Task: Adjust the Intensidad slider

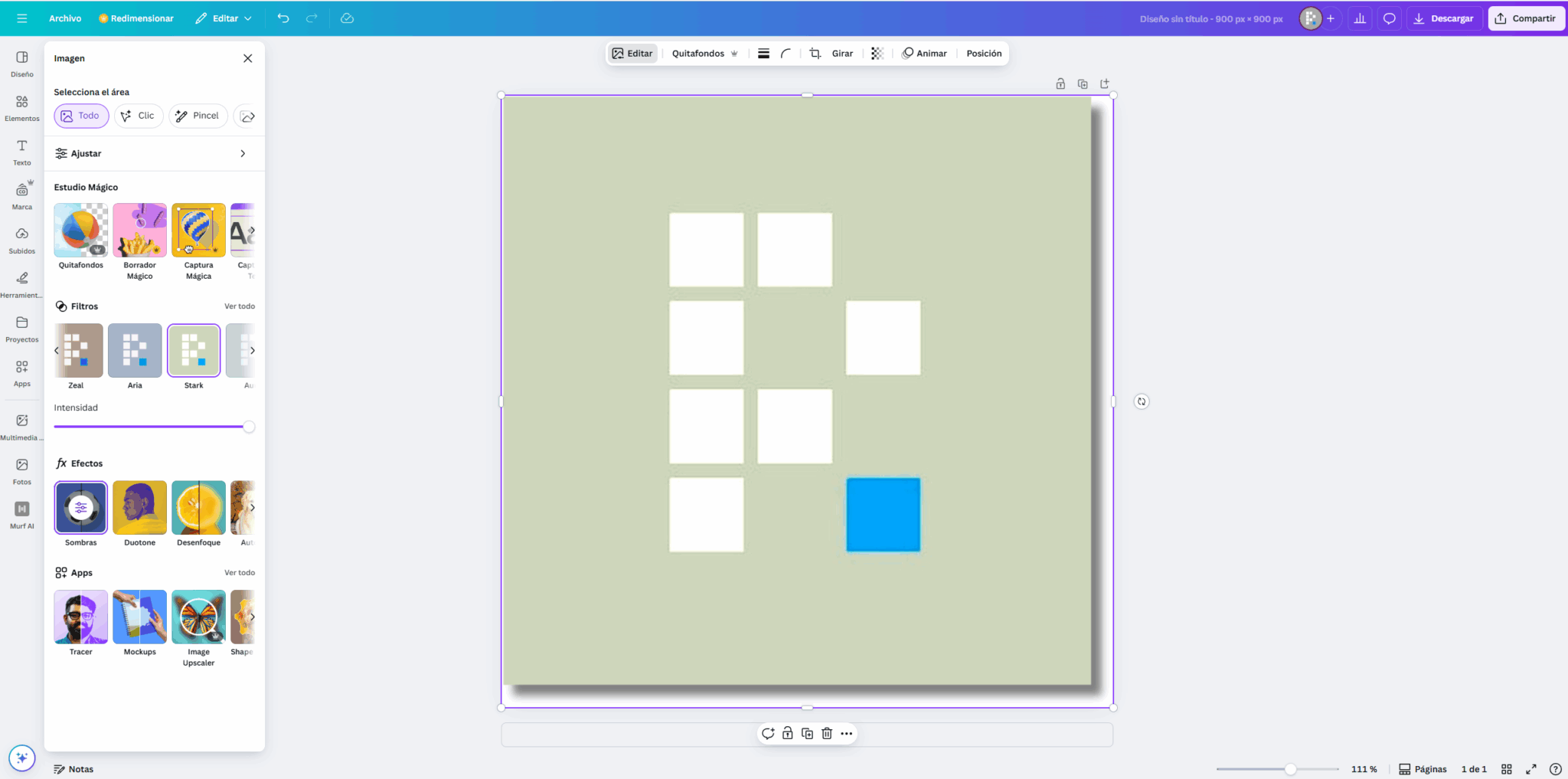Action: pyautogui.click(x=249, y=427)
